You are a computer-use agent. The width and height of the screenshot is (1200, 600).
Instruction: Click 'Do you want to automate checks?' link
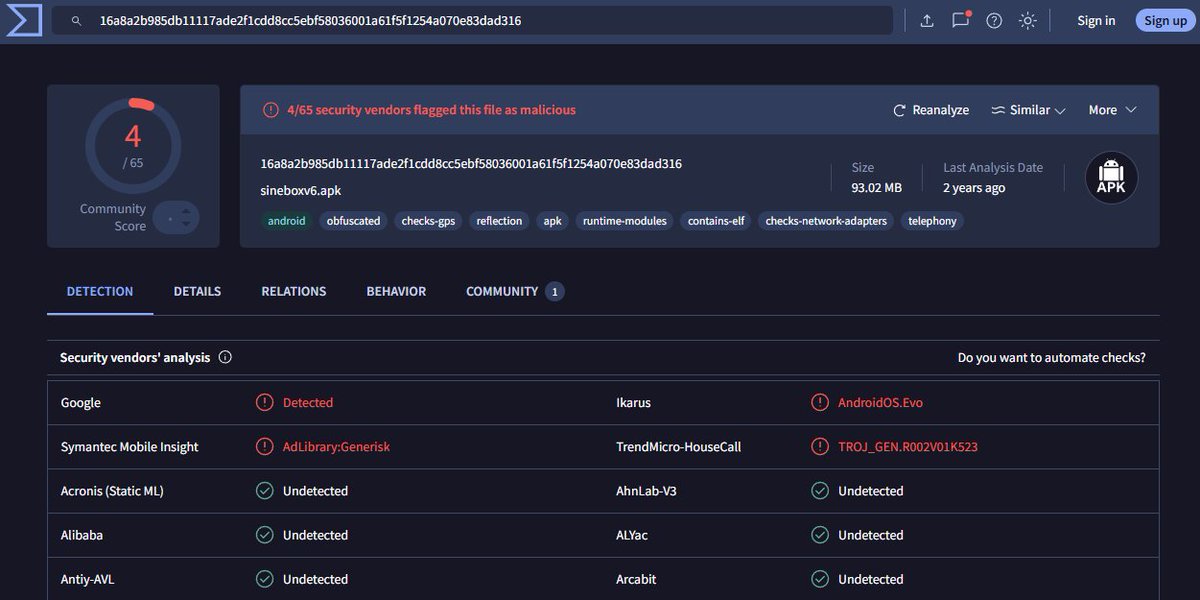(x=1052, y=357)
